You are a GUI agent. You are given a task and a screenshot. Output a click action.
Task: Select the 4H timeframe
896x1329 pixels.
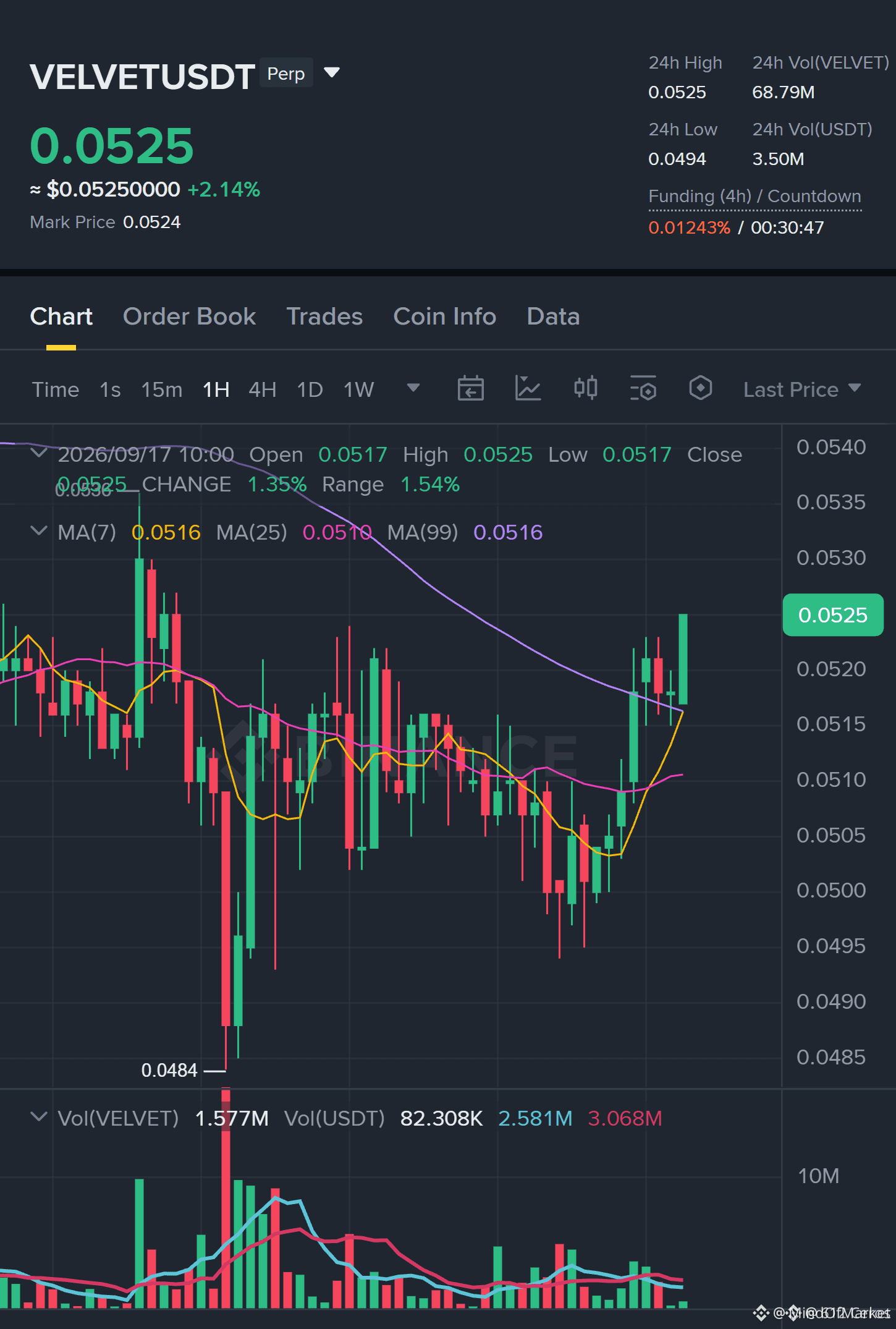[x=262, y=389]
